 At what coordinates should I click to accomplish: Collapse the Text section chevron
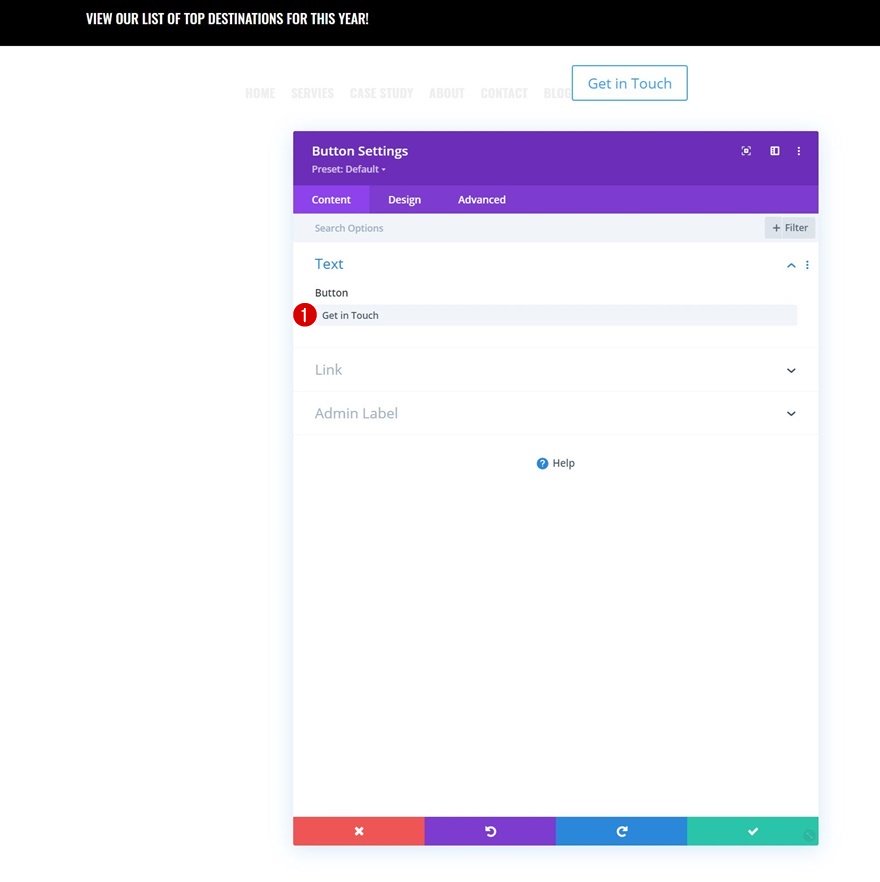pyautogui.click(x=791, y=266)
